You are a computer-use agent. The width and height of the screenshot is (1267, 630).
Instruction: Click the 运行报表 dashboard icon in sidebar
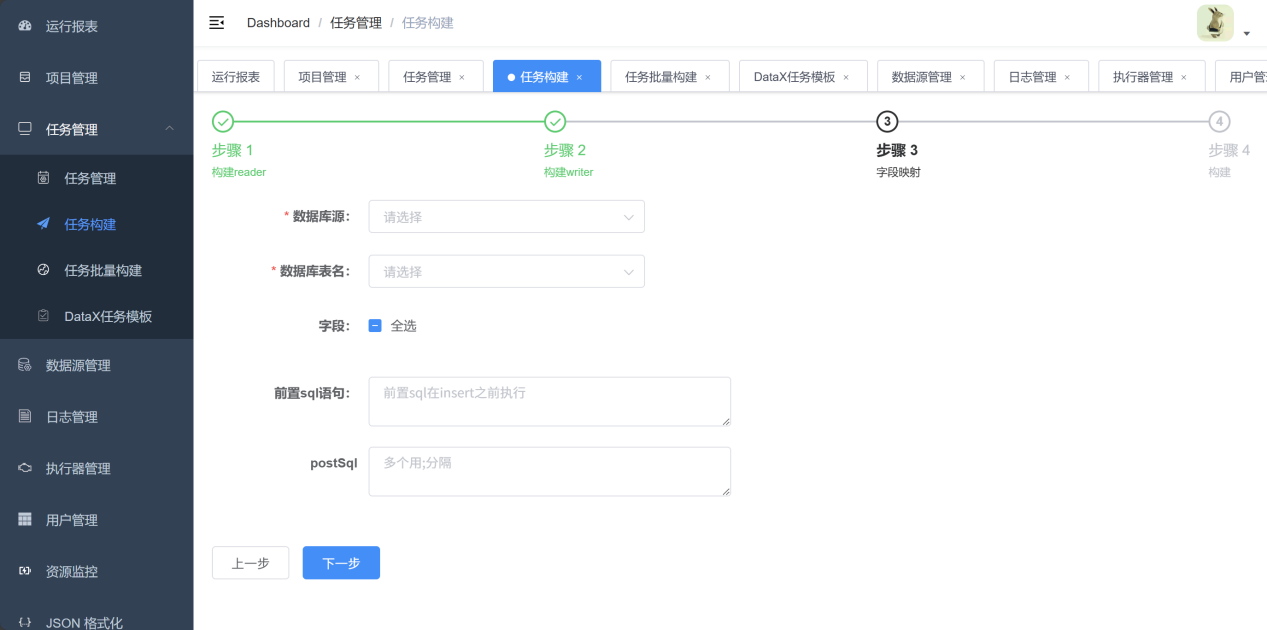(25, 26)
